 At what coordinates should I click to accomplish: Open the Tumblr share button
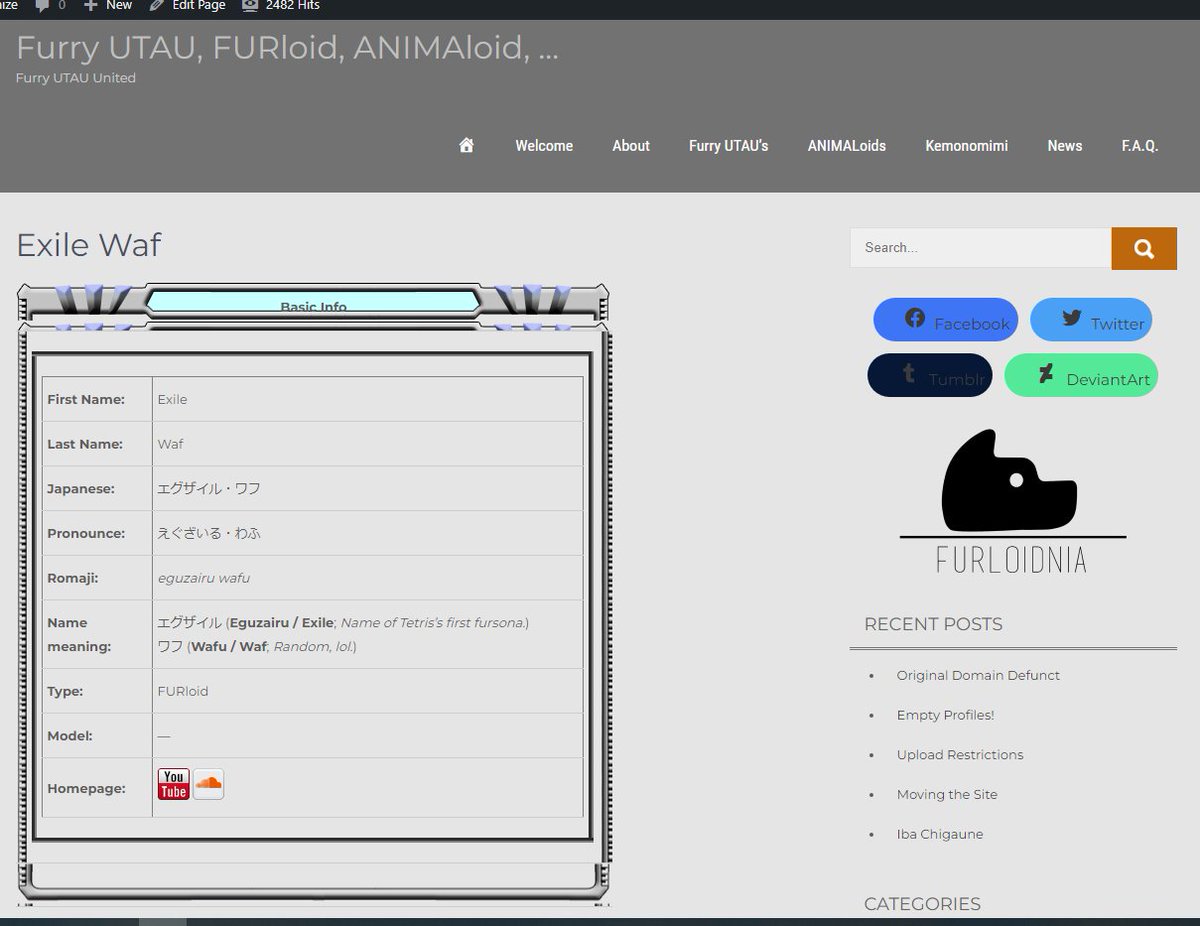click(930, 375)
